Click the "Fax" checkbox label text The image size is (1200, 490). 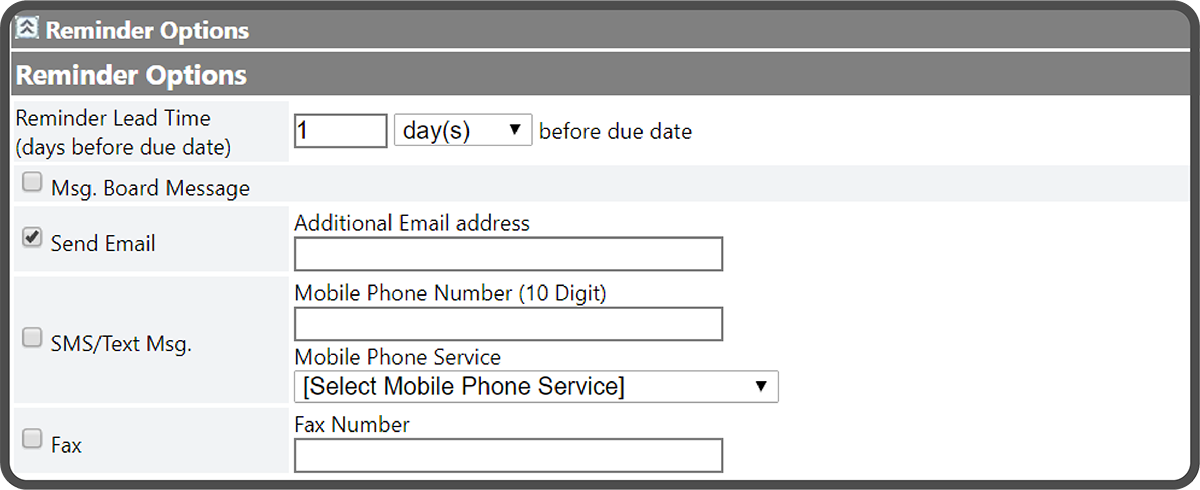point(66,444)
